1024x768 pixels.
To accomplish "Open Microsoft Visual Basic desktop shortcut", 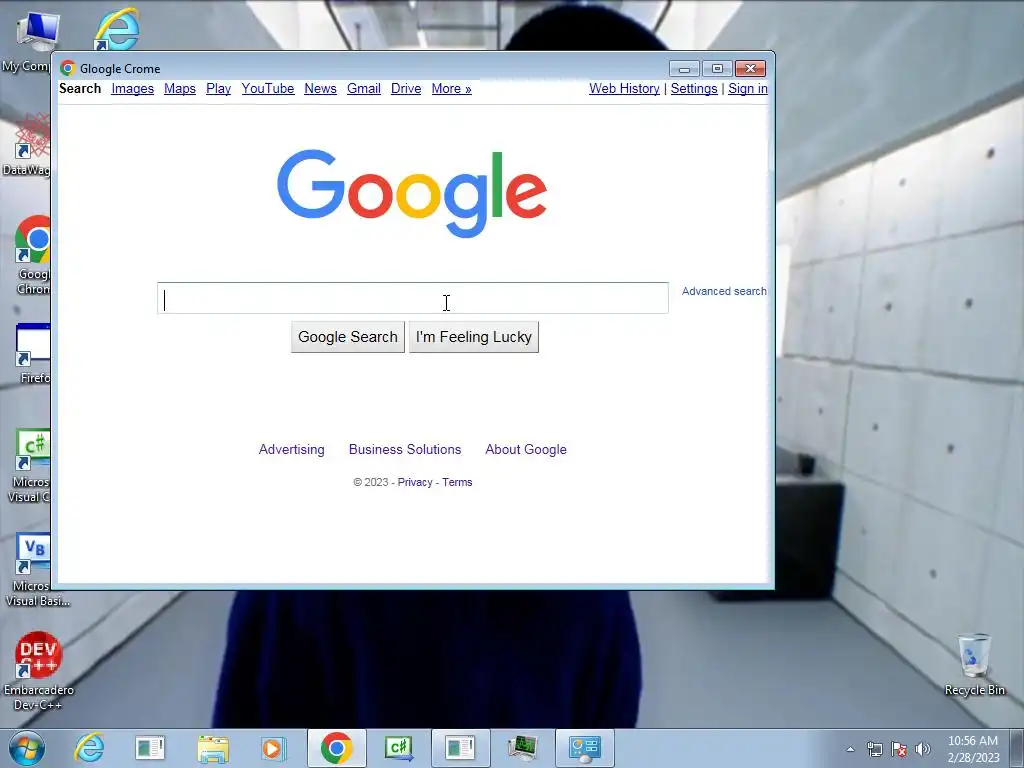I will click(36, 569).
